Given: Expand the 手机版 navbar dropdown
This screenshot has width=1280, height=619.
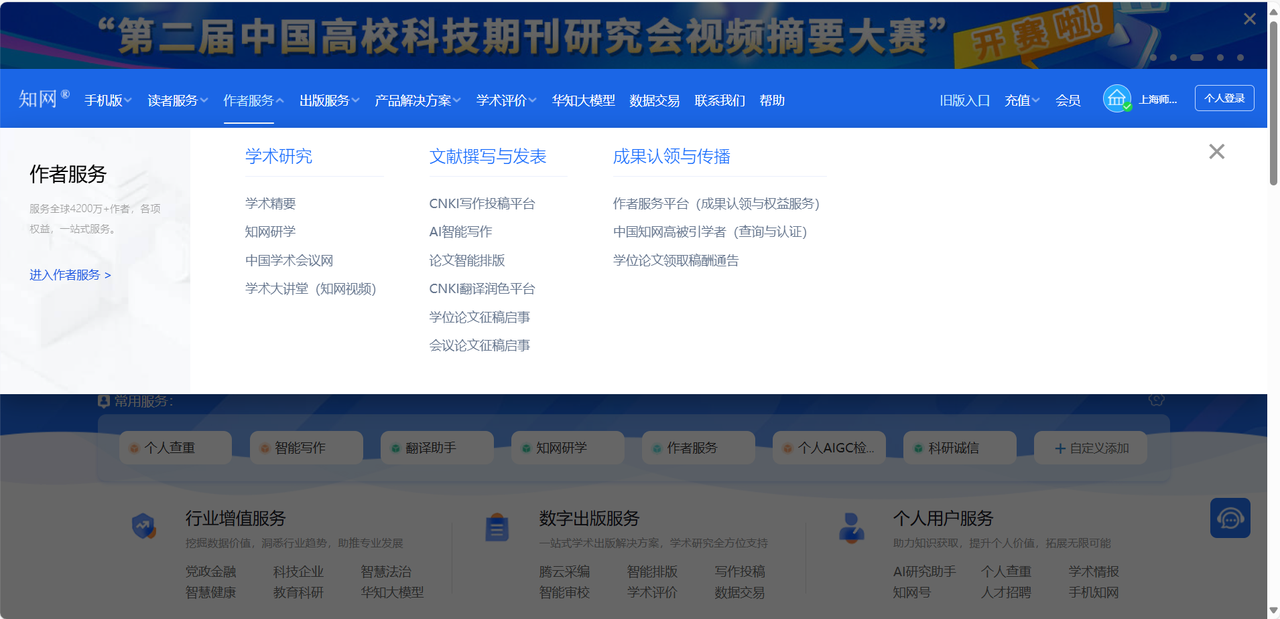Looking at the screenshot, I should (108, 100).
